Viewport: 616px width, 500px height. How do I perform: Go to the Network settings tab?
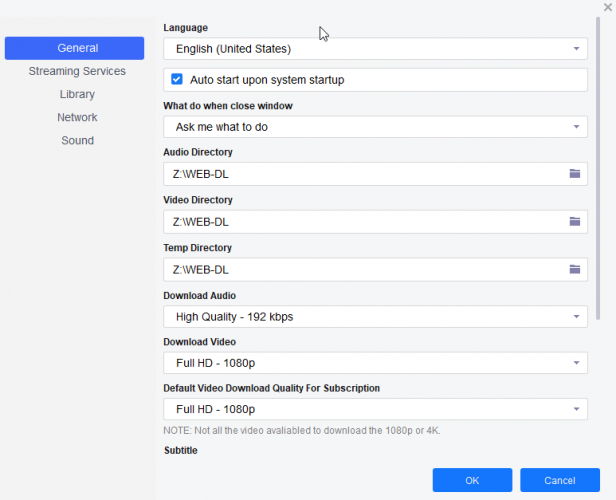point(77,117)
